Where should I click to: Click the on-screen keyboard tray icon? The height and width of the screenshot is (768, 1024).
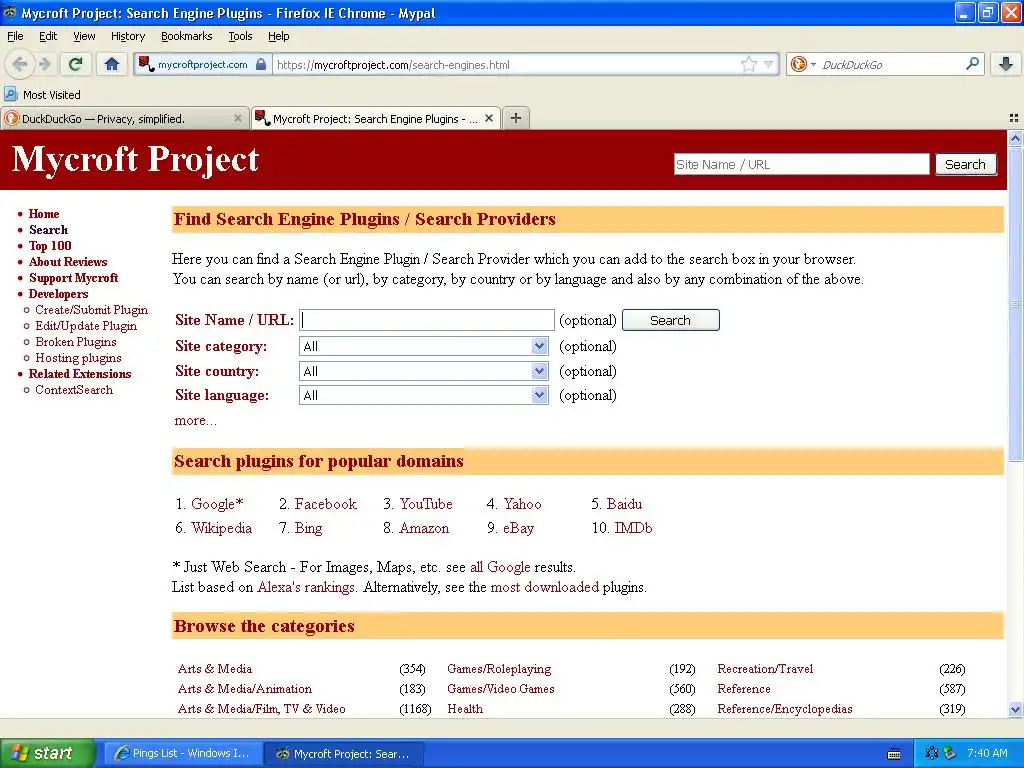(x=894, y=754)
